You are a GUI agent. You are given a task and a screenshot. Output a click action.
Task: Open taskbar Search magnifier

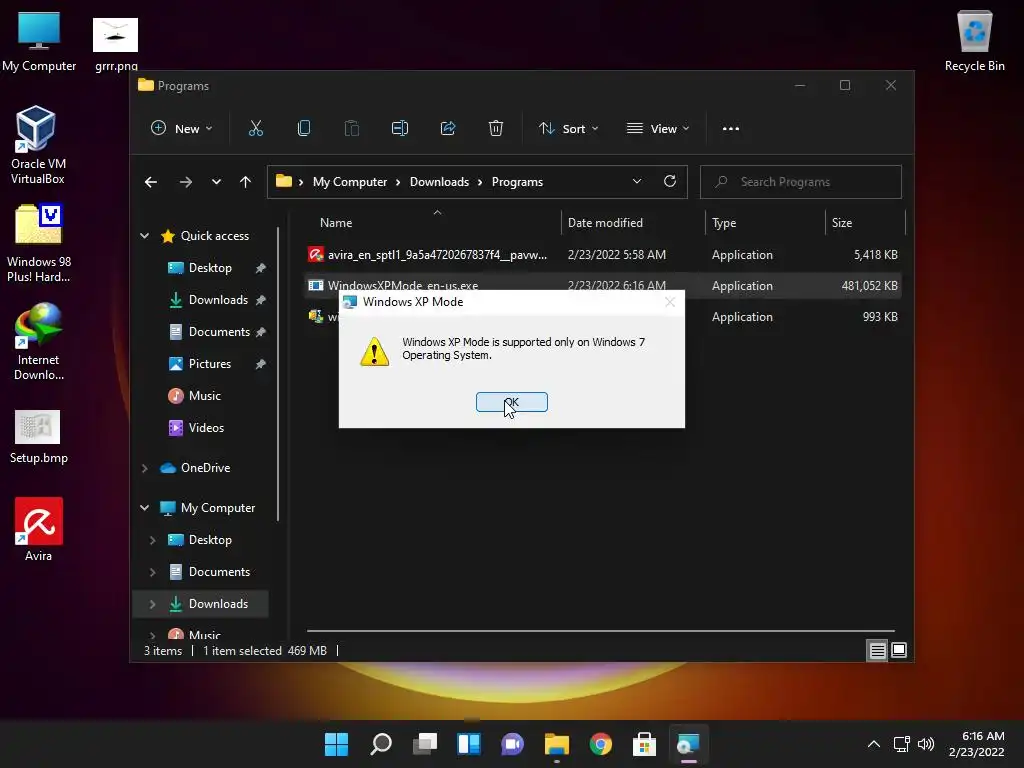tap(381, 744)
